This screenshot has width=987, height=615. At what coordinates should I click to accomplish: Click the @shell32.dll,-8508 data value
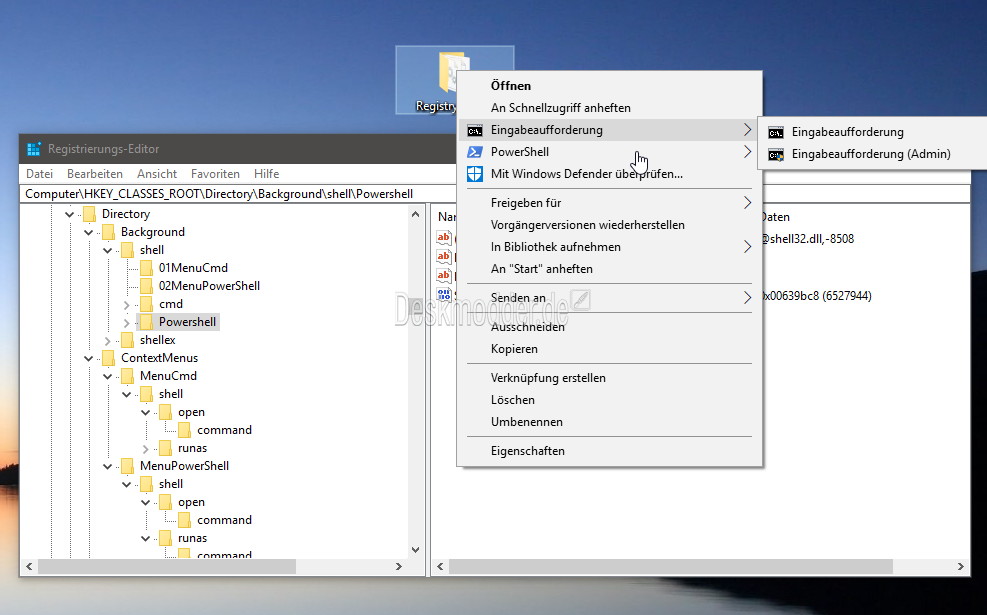[x=808, y=239]
